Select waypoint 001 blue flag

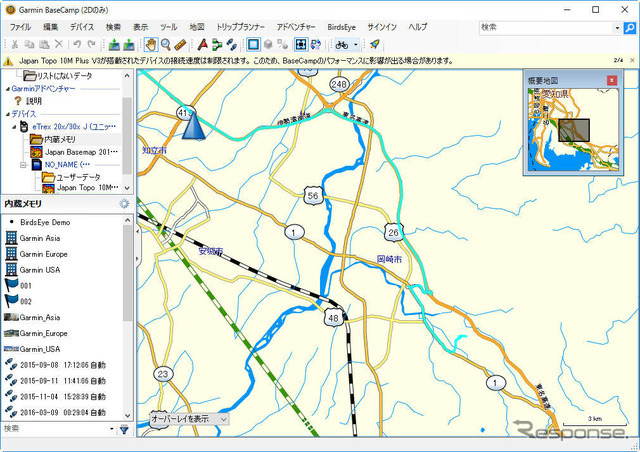pyautogui.click(x=18, y=285)
